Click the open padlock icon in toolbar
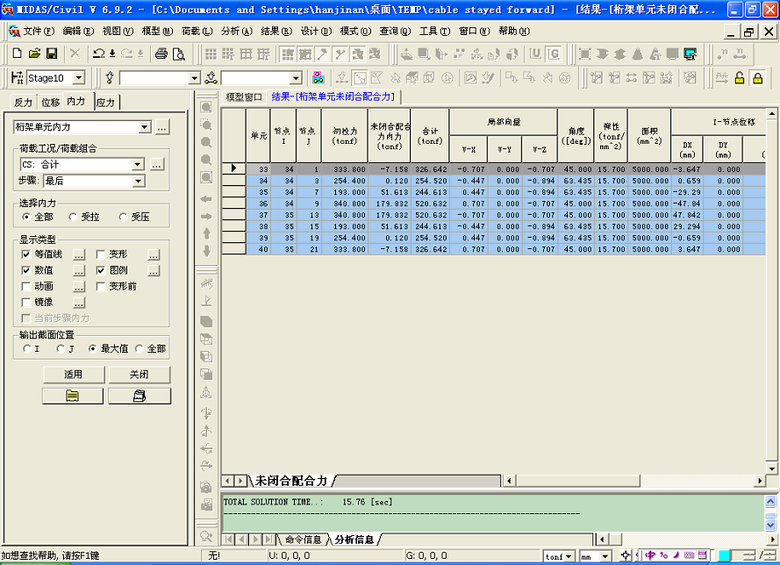 (x=740, y=78)
